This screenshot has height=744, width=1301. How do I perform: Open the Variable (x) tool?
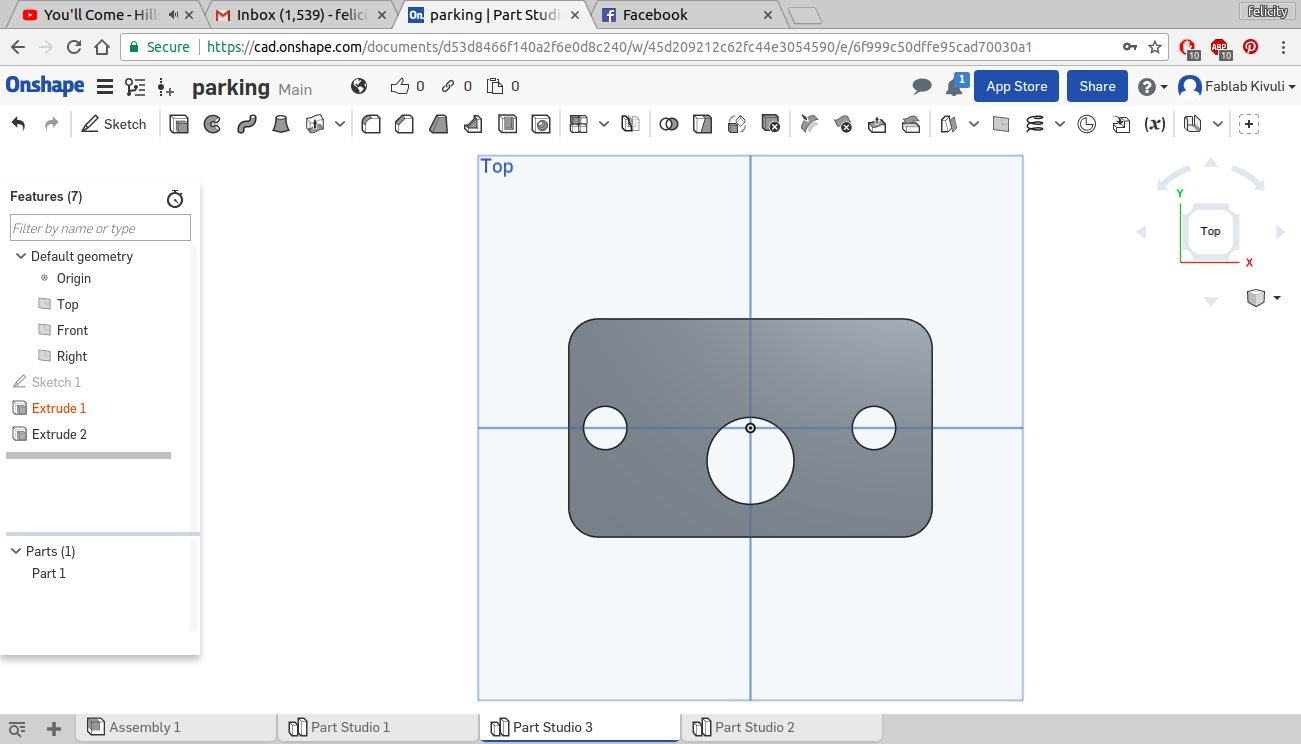coord(1154,124)
